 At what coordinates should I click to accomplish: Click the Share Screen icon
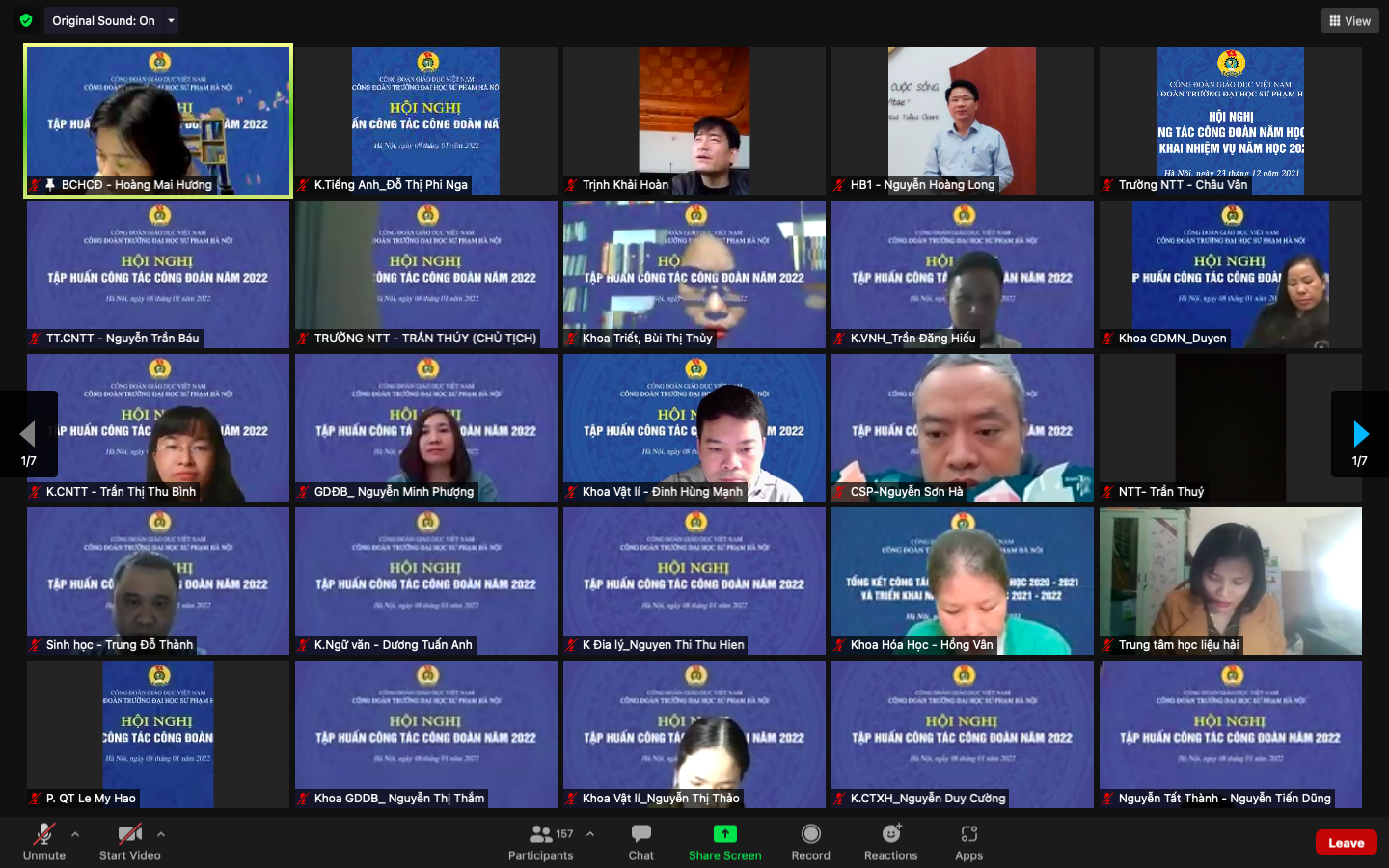pyautogui.click(x=724, y=834)
